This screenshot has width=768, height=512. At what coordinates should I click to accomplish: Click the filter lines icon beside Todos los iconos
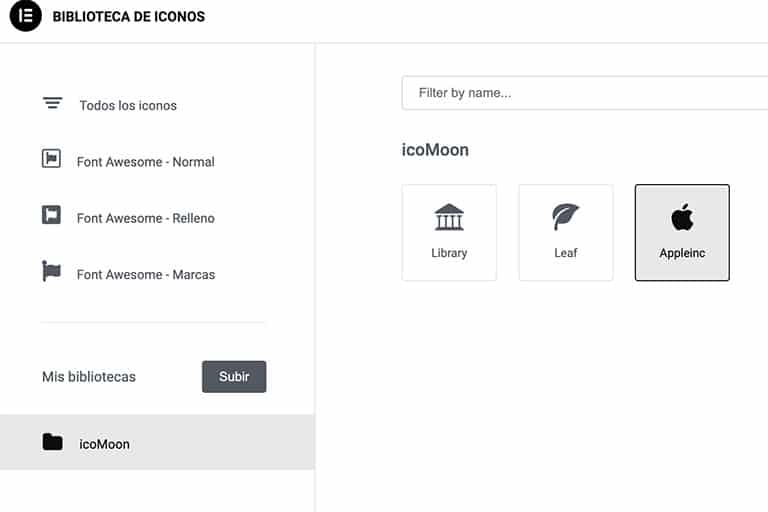52,103
